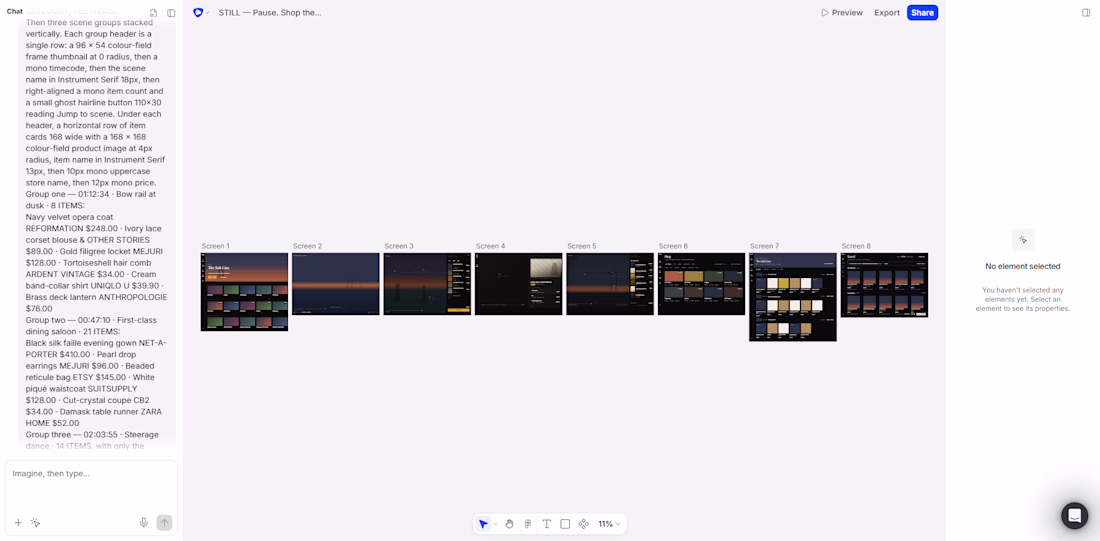Click the 'Screen 3' frame label

coord(398,246)
